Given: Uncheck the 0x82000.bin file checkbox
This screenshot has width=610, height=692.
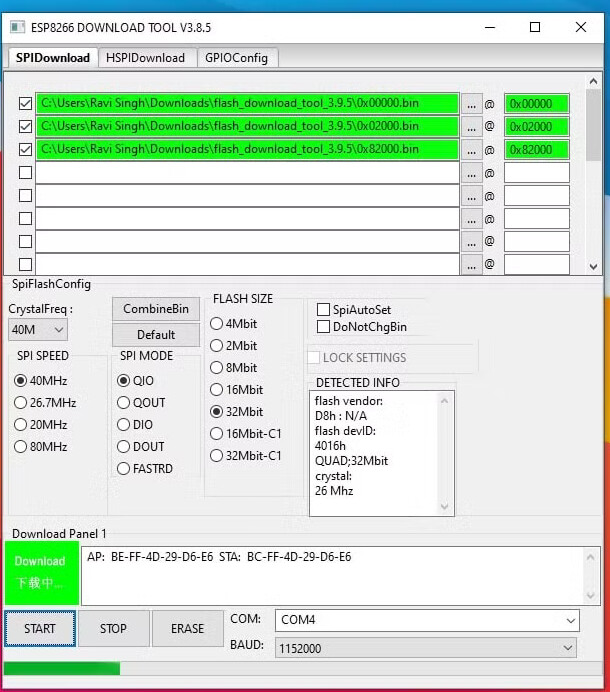Looking at the screenshot, I should 26,150.
